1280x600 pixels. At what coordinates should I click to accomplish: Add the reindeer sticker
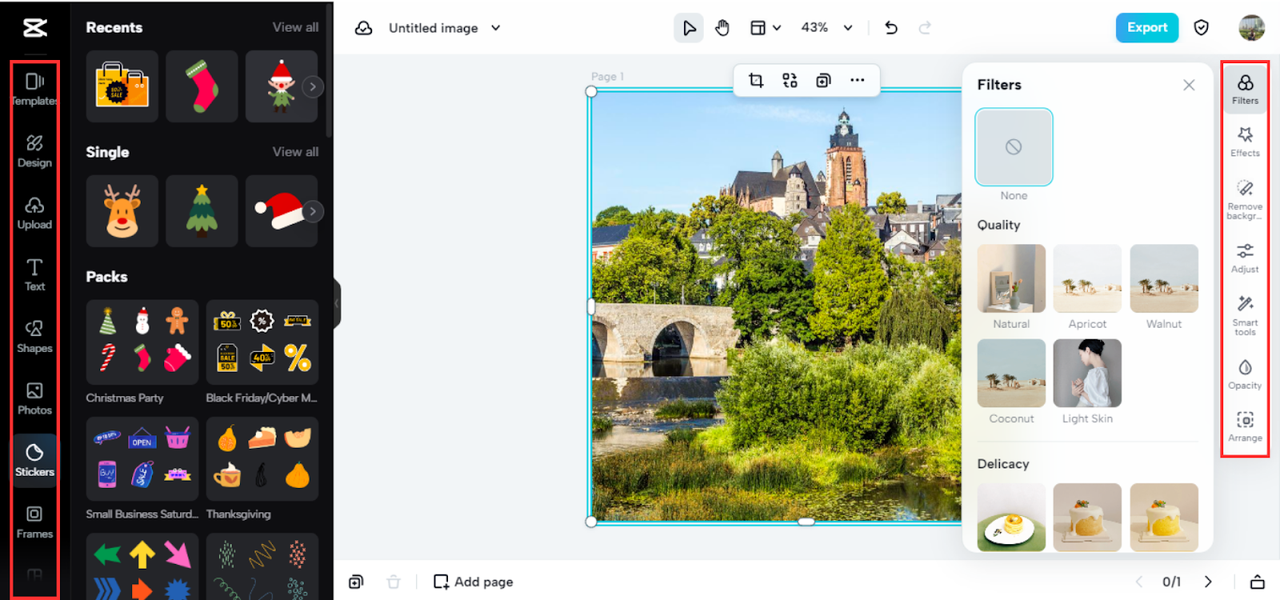(x=122, y=211)
